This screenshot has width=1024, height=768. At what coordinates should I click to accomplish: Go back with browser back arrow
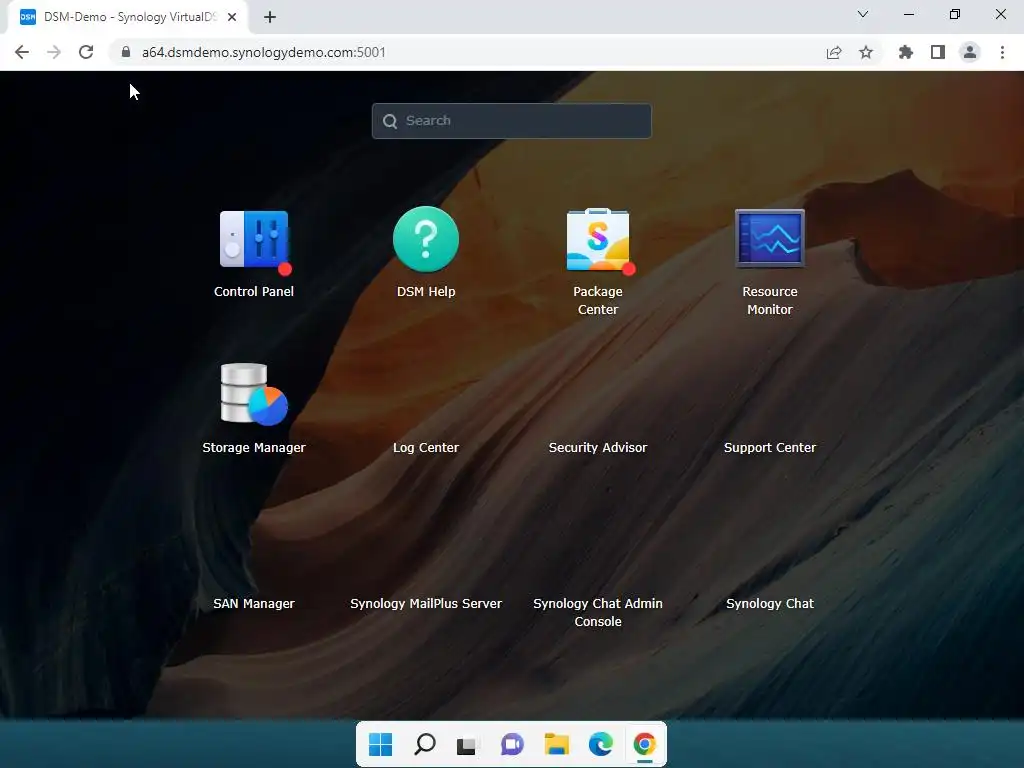pos(22,52)
